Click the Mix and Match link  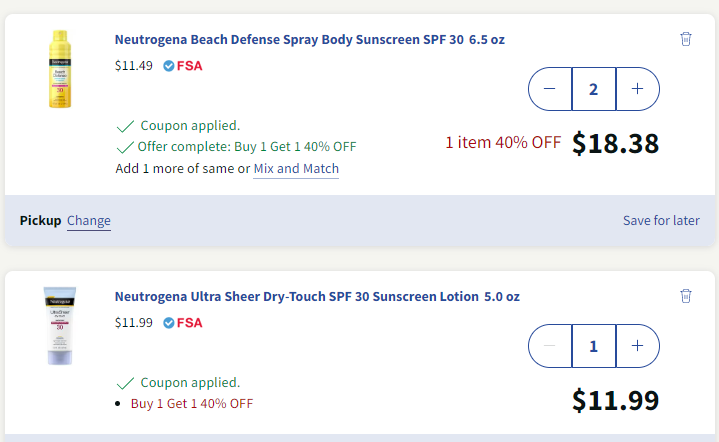(x=296, y=169)
